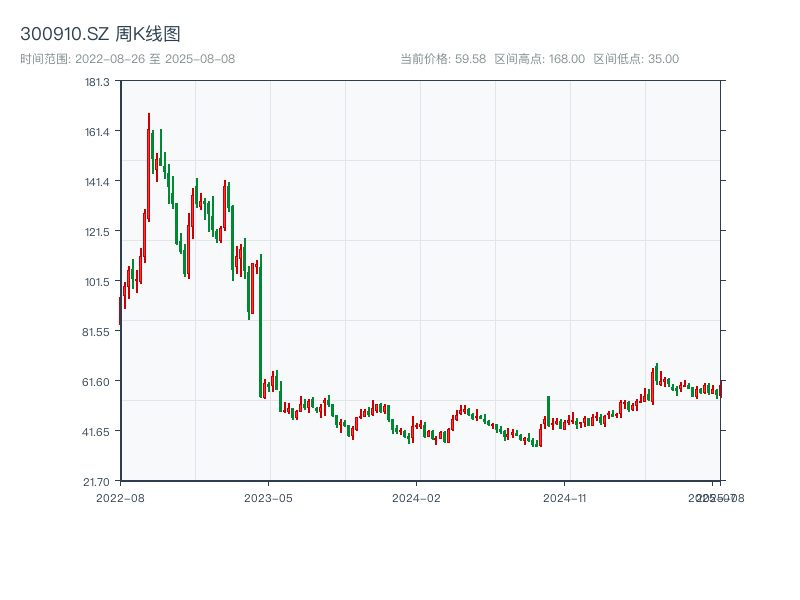Click the y-axis value 141.4

[x=97, y=182]
